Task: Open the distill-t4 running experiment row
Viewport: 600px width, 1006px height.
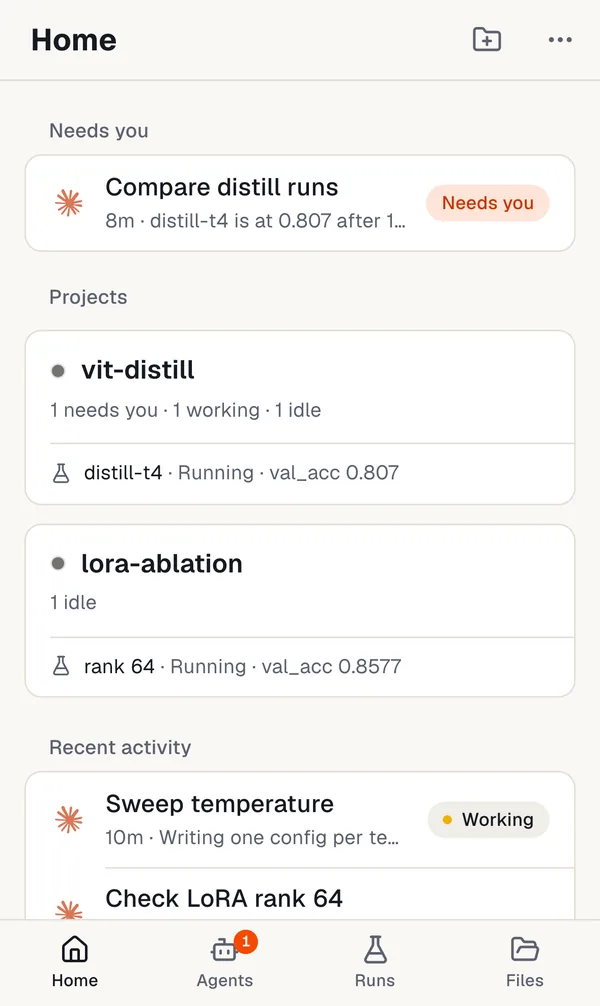Action: 300,473
